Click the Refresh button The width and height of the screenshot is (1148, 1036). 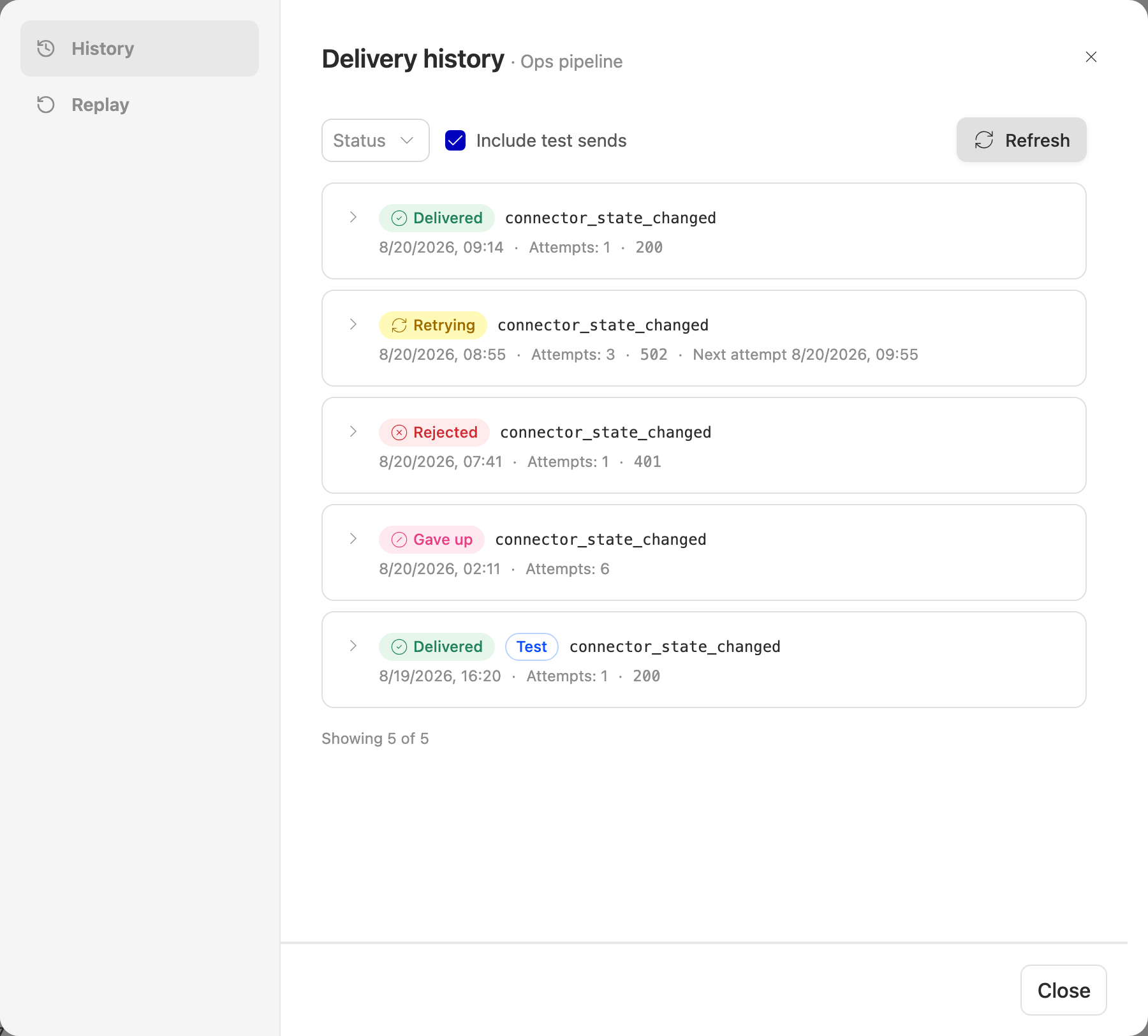point(1022,140)
